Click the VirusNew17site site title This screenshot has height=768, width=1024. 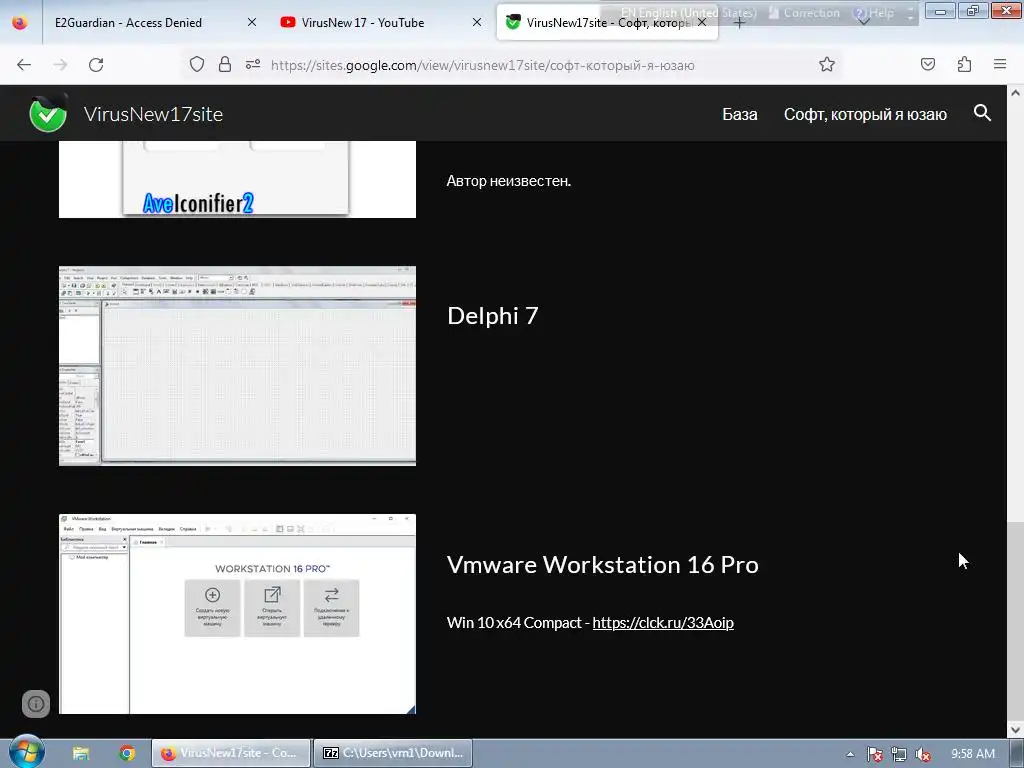coord(153,114)
